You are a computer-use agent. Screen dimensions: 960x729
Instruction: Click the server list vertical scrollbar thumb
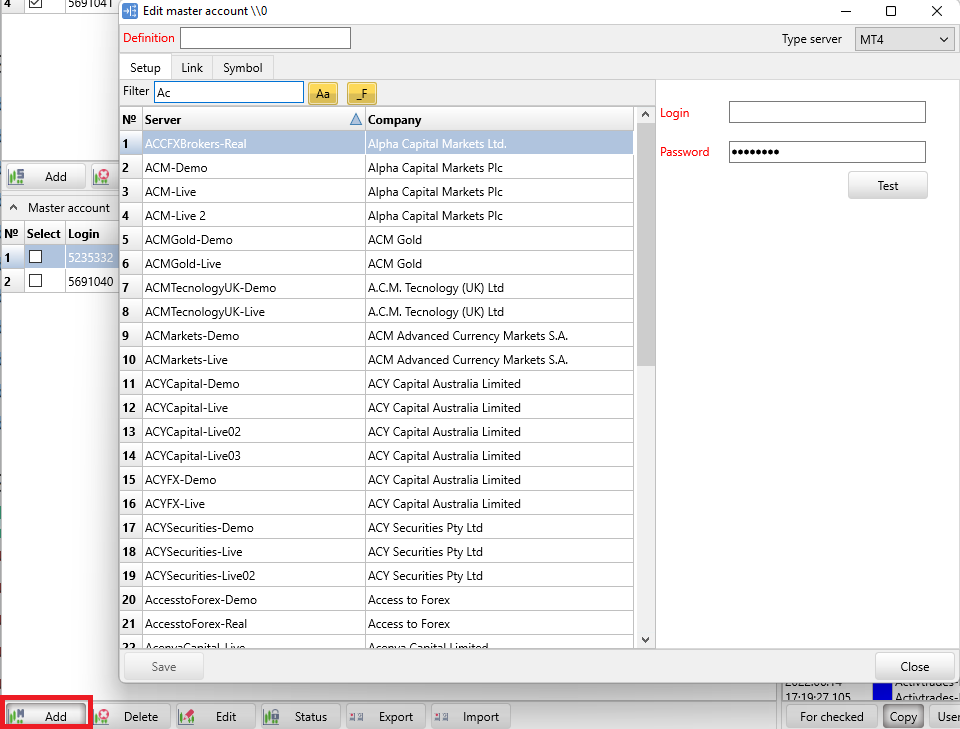point(645,244)
